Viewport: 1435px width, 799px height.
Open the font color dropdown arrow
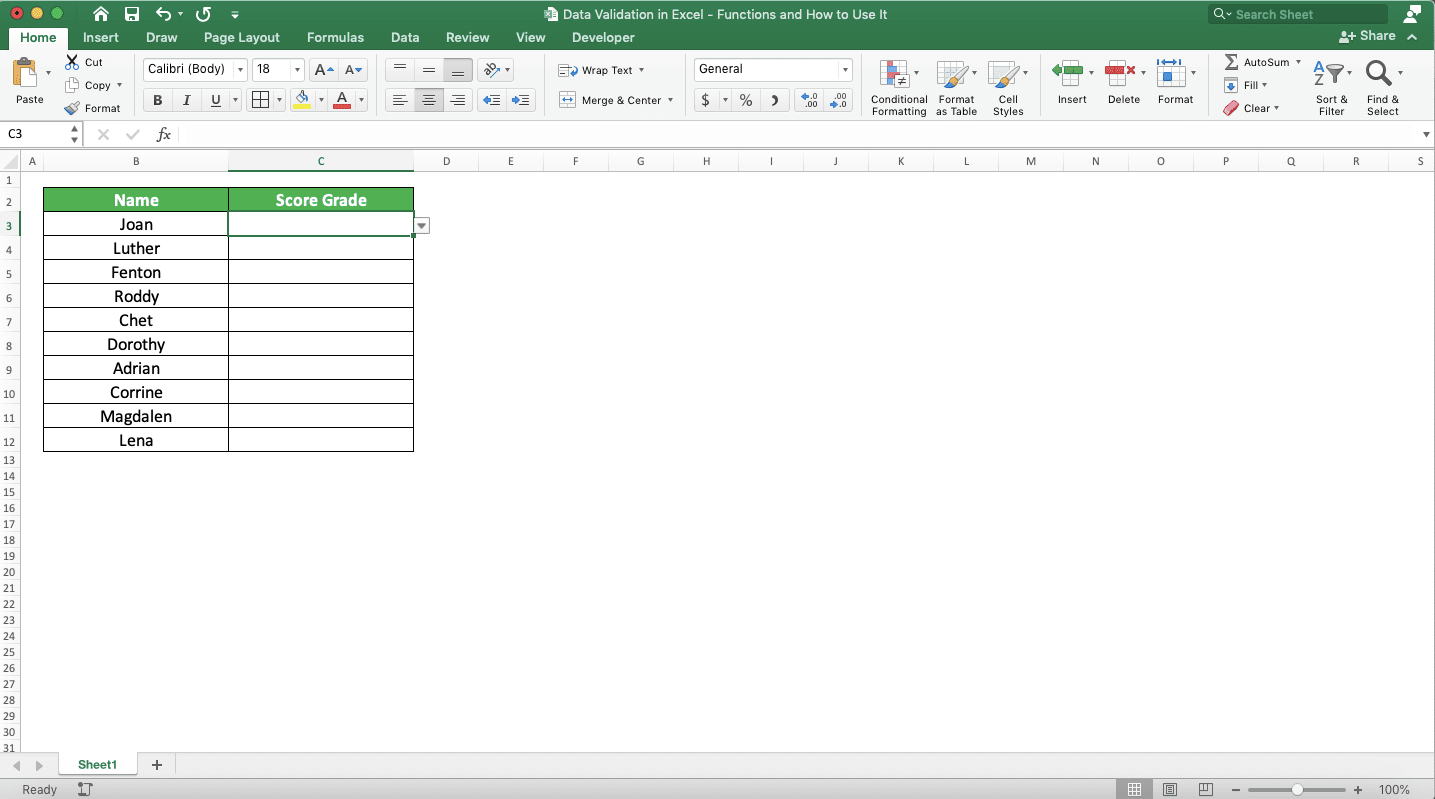point(361,100)
